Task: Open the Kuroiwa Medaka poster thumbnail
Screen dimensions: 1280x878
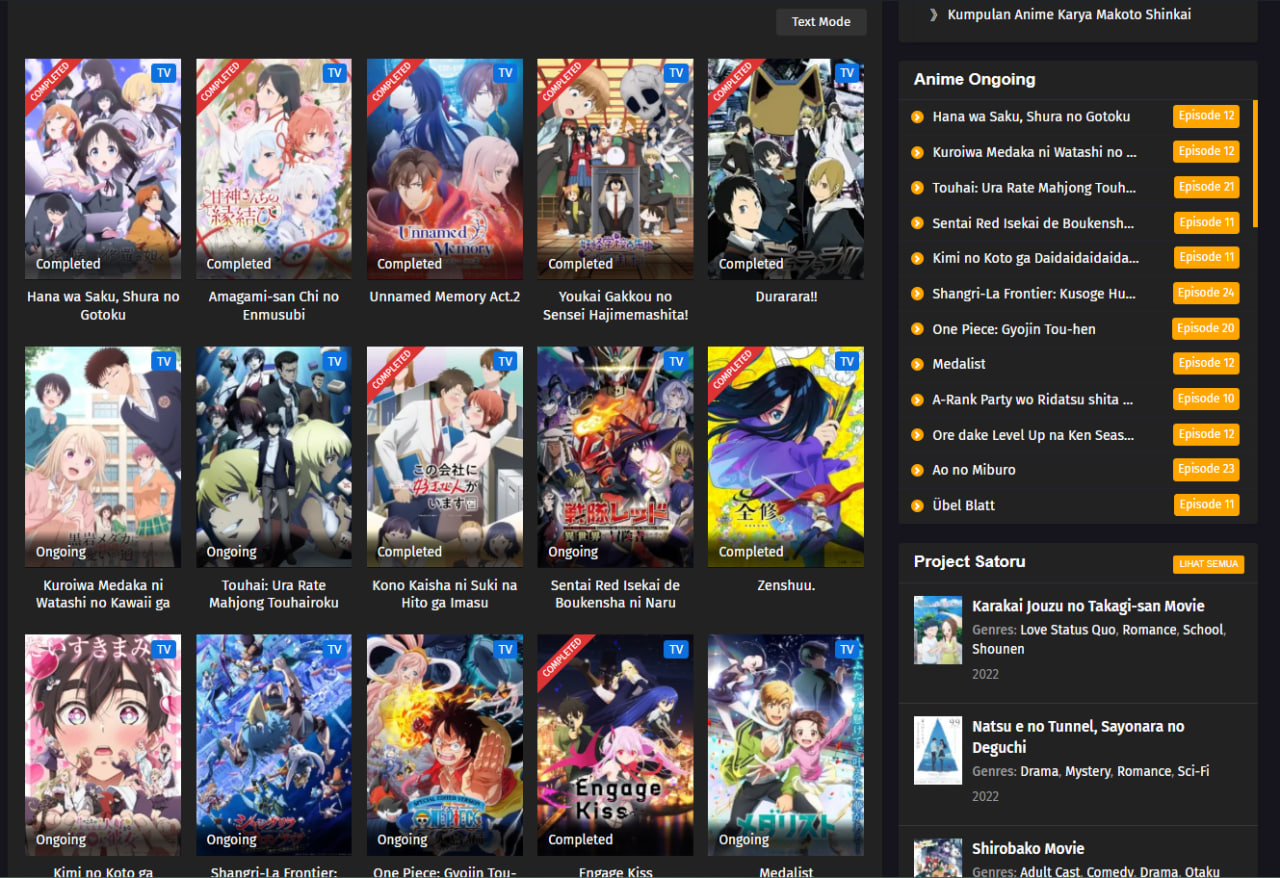Action: point(103,457)
